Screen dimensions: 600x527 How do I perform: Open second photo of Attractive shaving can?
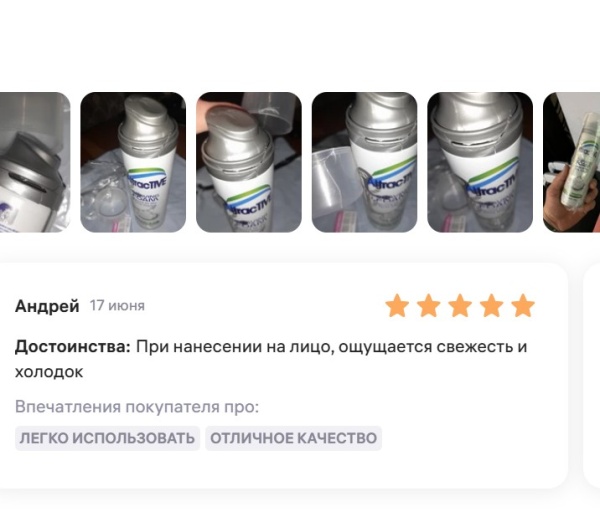click(133, 162)
